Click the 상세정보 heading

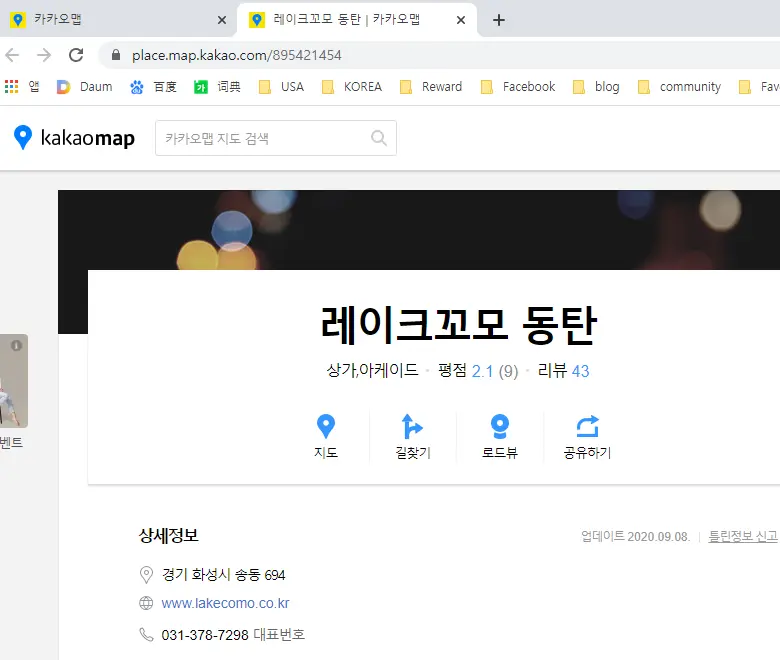pos(169,536)
